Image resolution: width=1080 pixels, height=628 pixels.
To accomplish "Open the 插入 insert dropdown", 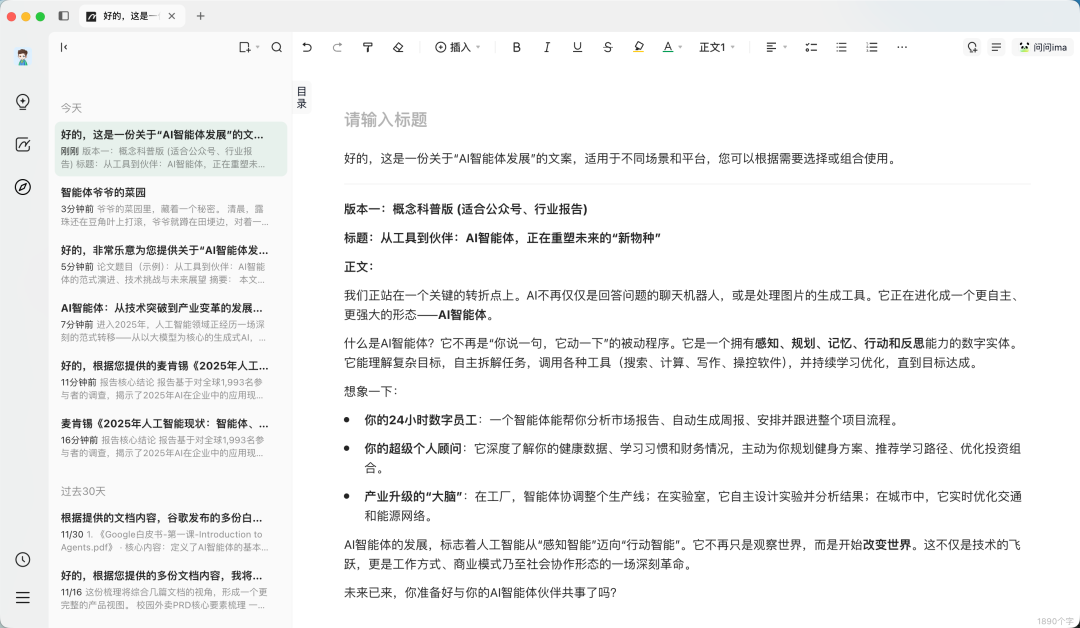I will click(457, 46).
